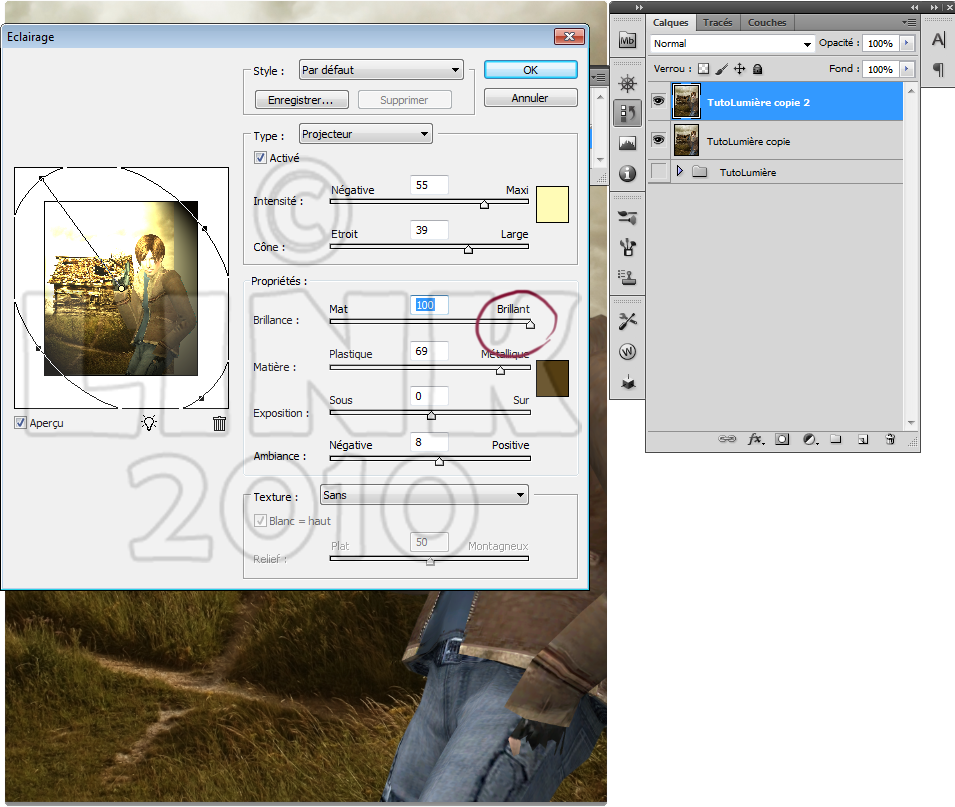955x807 pixels.
Task: Click the pale yellow light color swatch
Action: coord(552,204)
